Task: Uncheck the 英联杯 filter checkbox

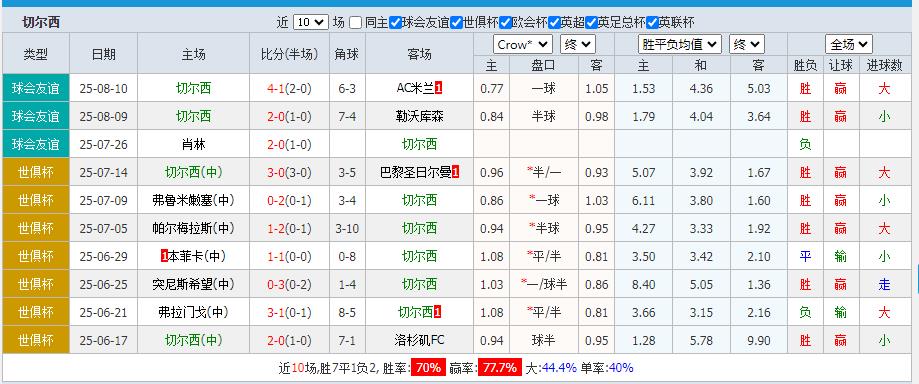Action: (x=652, y=23)
